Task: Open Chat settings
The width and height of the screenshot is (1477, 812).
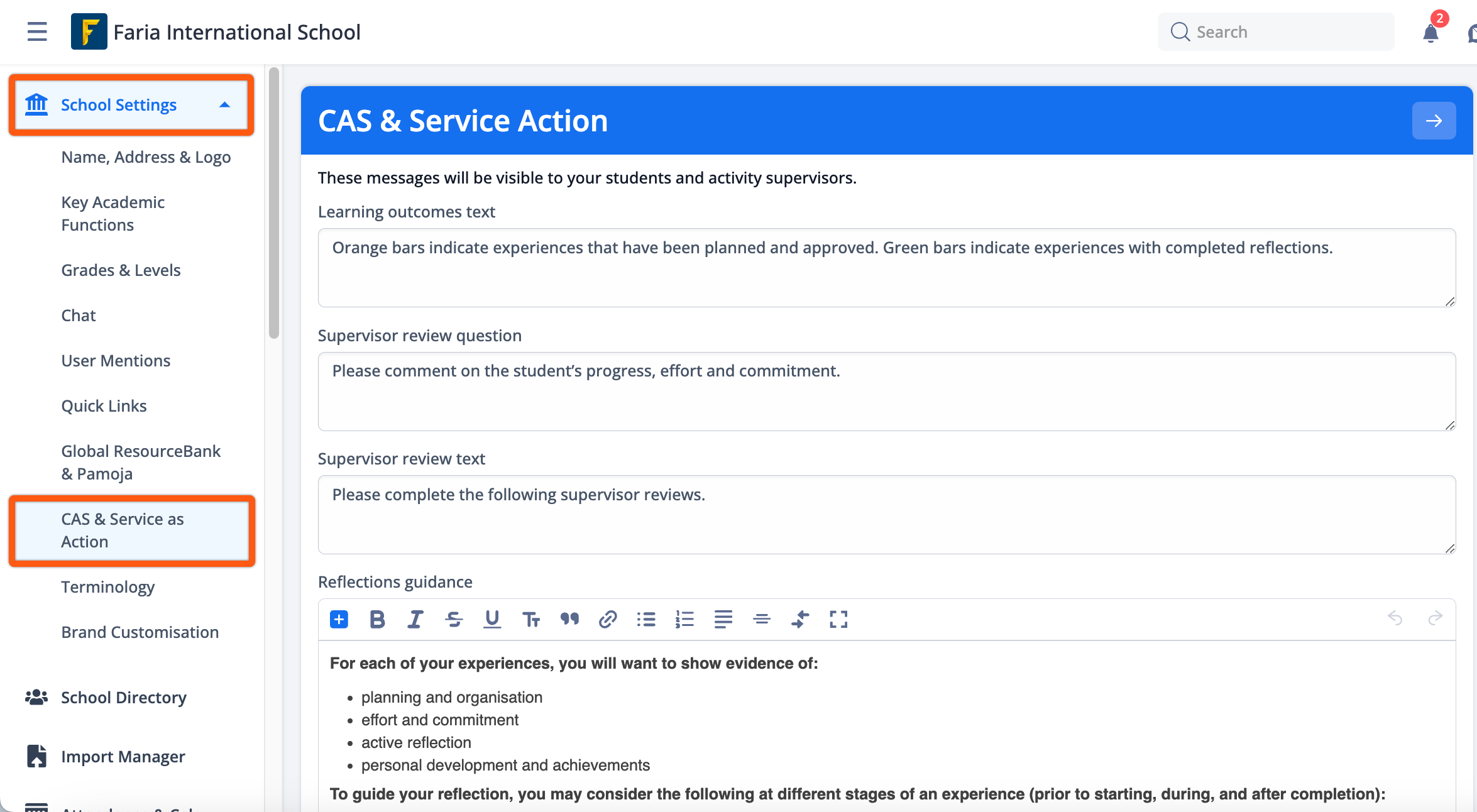Action: coord(79,315)
